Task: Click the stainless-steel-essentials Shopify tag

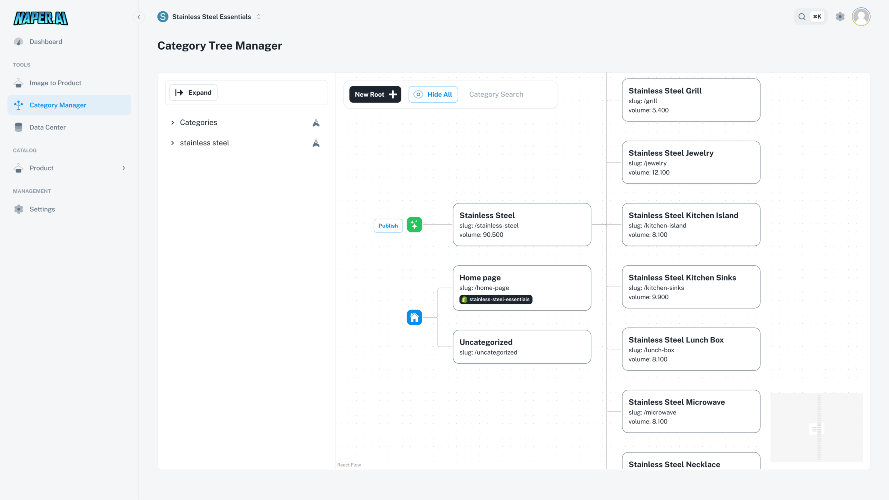Action: coord(496,299)
